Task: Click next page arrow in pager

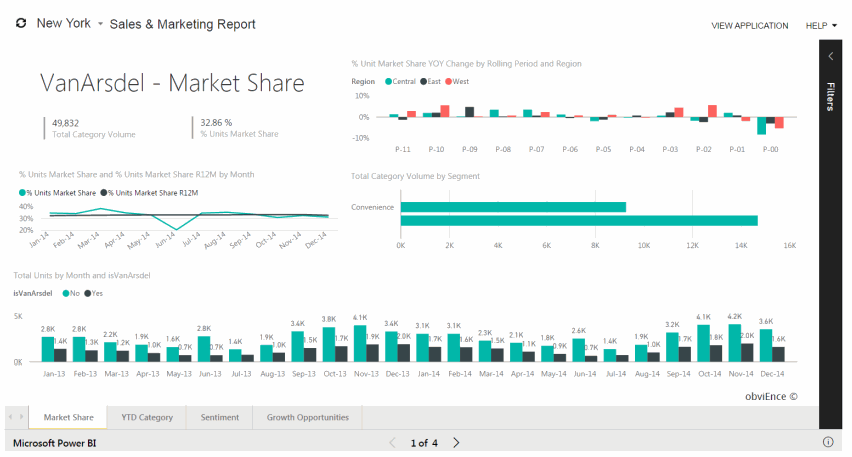Action: [456, 443]
